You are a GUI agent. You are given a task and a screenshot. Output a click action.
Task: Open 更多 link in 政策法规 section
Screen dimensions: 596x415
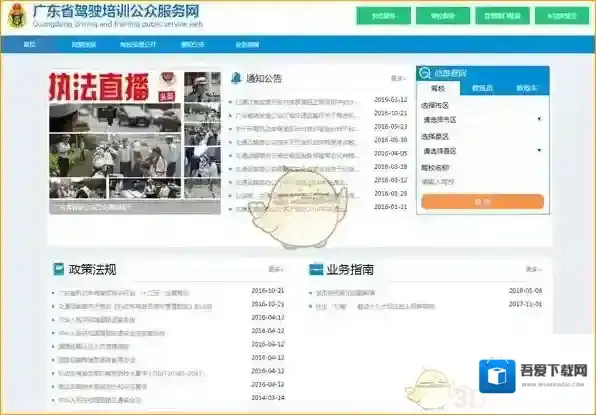point(276,269)
